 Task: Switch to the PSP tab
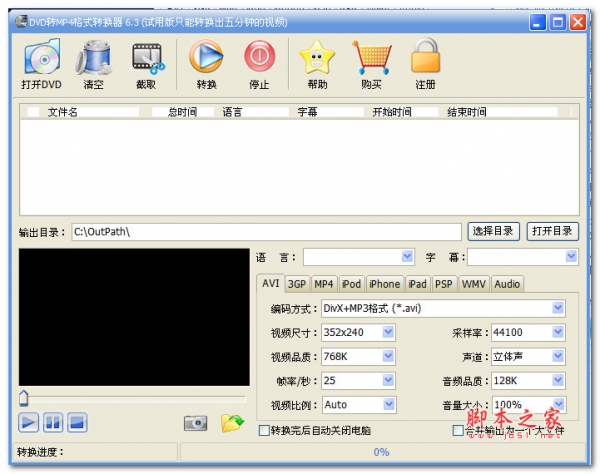[444, 284]
